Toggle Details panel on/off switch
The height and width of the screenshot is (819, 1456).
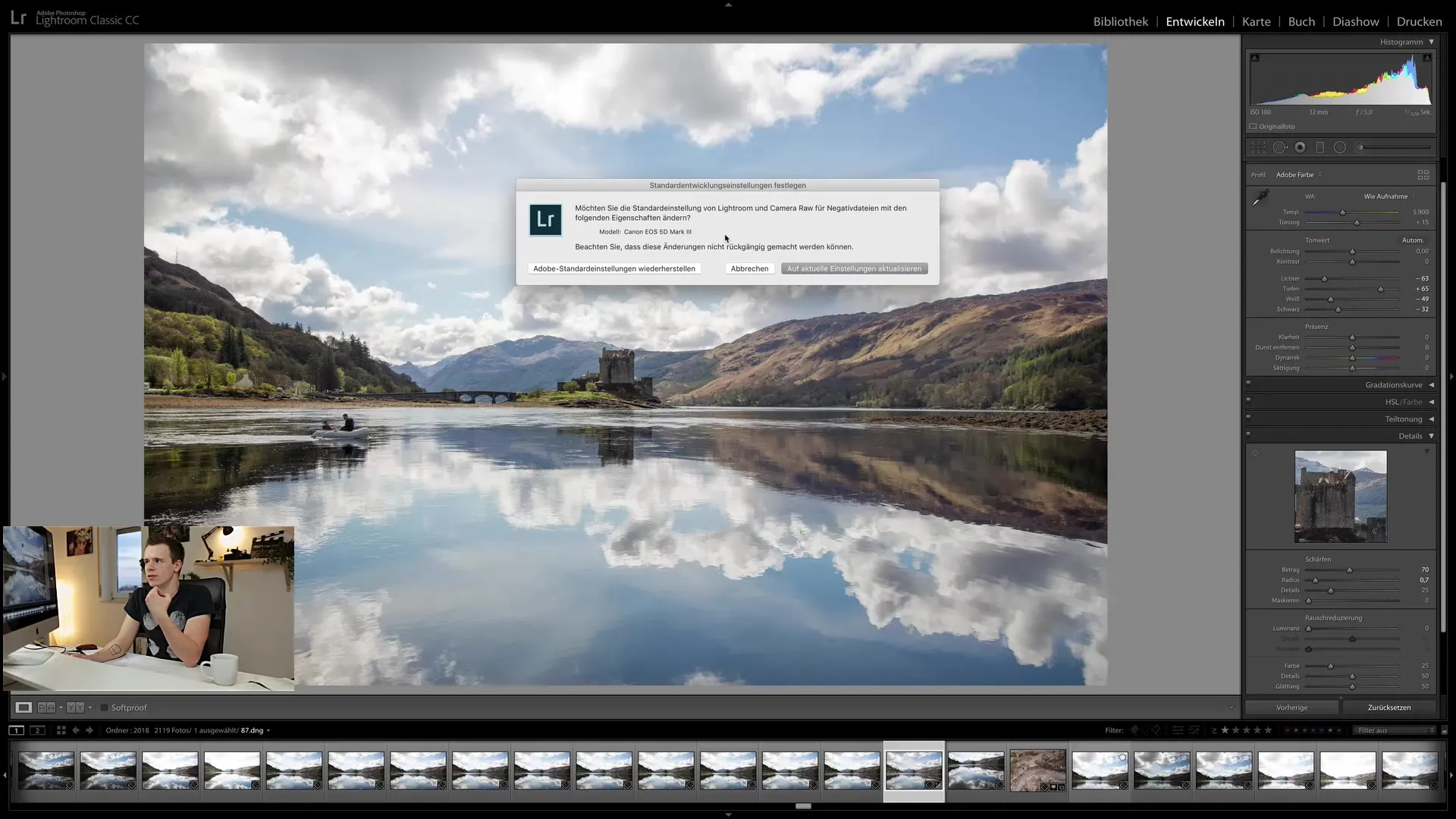(1248, 434)
